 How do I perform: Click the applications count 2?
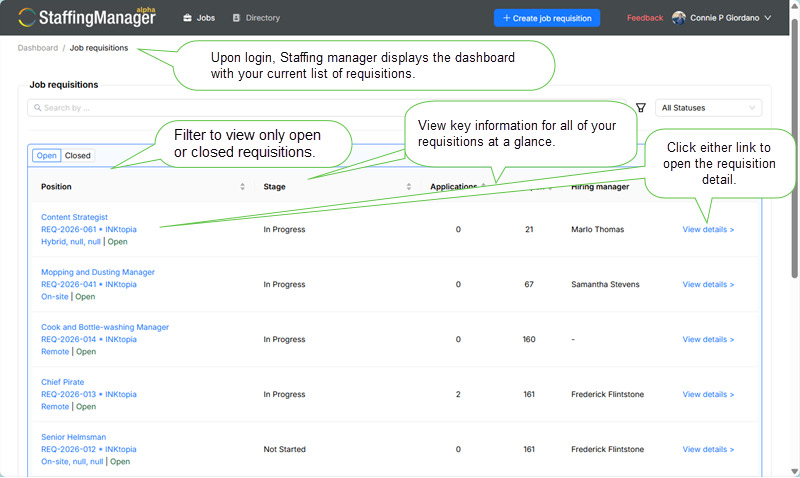coord(458,394)
